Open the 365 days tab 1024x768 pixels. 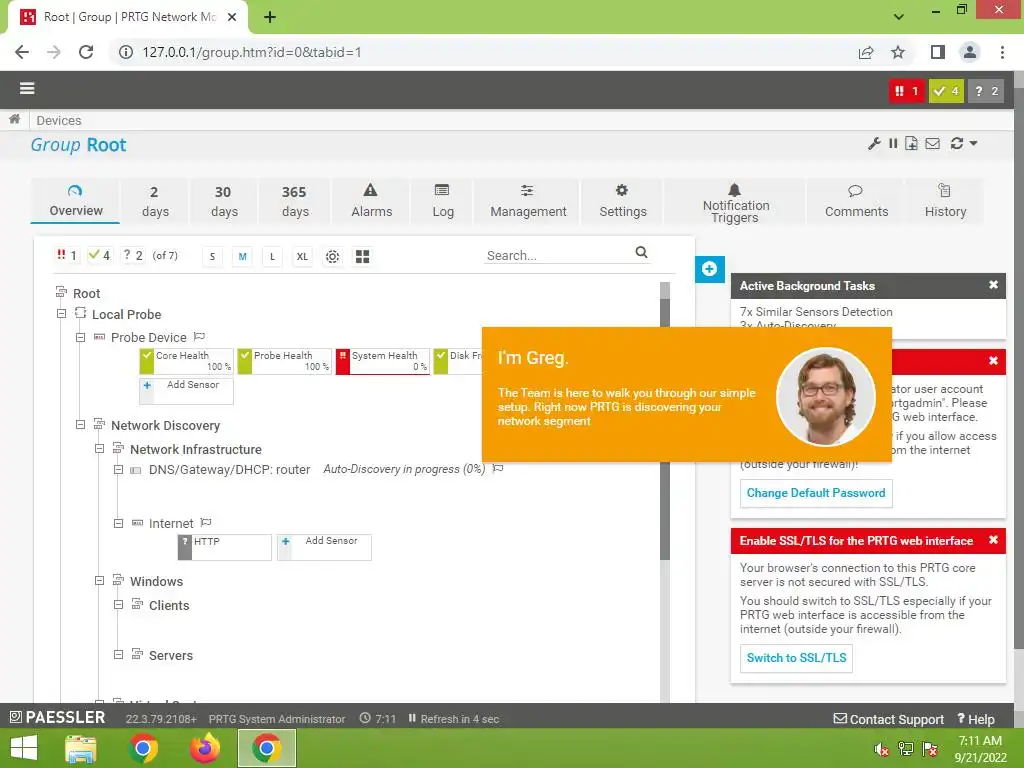pos(295,201)
